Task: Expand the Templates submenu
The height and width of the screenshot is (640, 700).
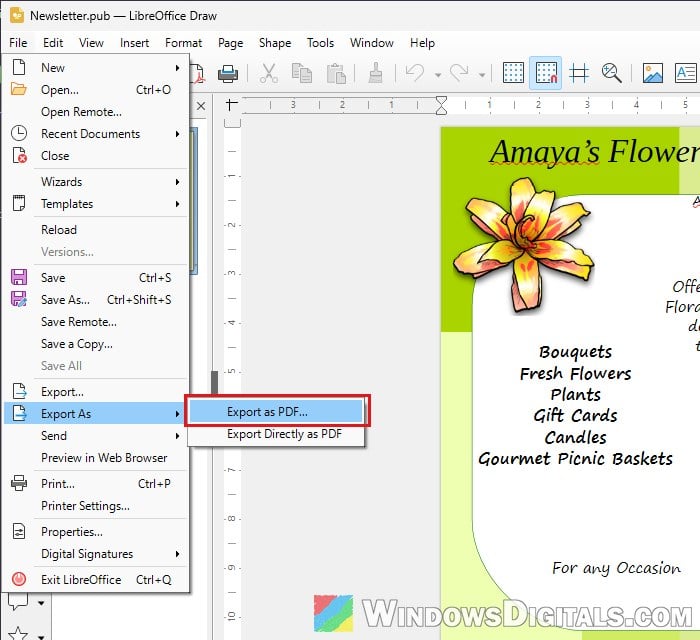Action: click(96, 204)
